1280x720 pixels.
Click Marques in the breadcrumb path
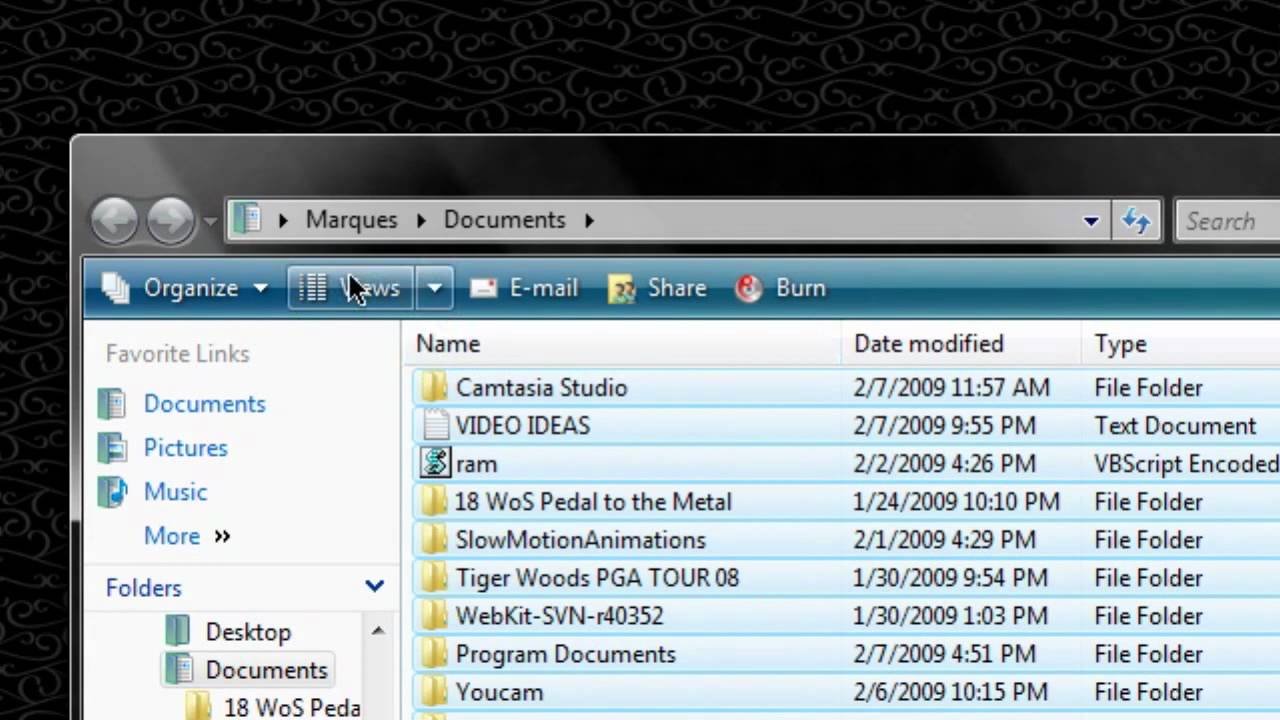(x=351, y=220)
